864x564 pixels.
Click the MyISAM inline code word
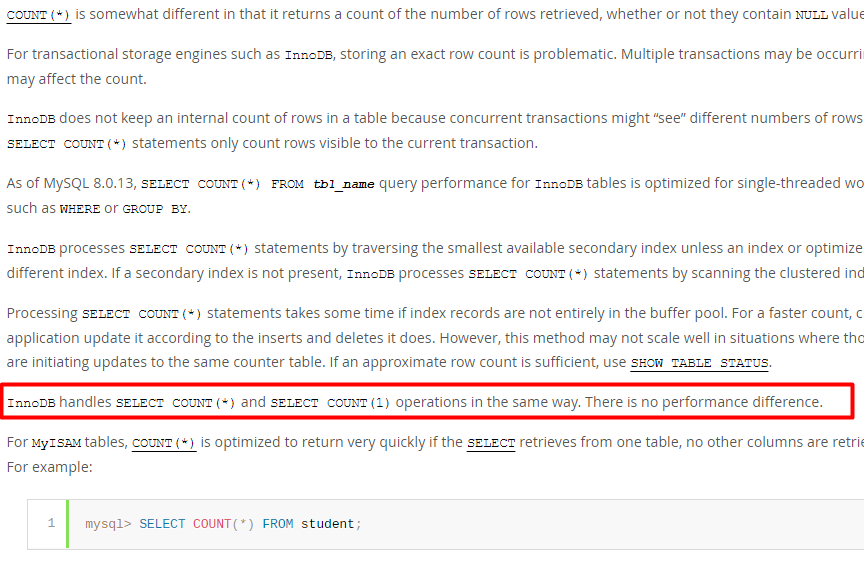pos(56,443)
